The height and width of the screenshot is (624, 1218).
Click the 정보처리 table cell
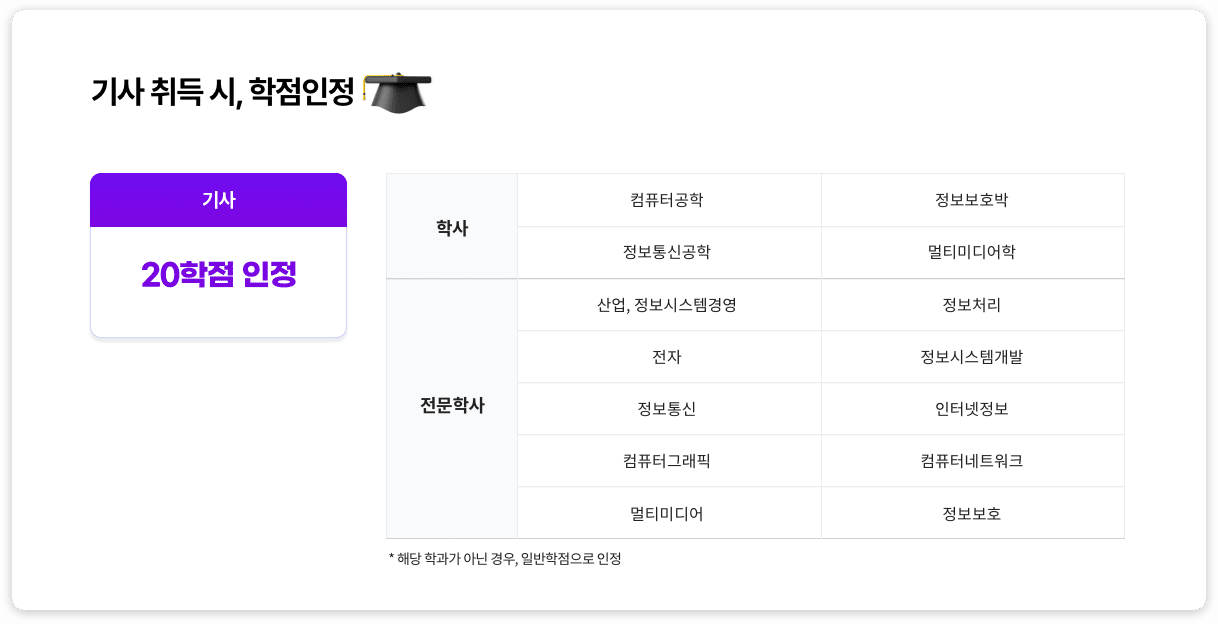click(971, 305)
